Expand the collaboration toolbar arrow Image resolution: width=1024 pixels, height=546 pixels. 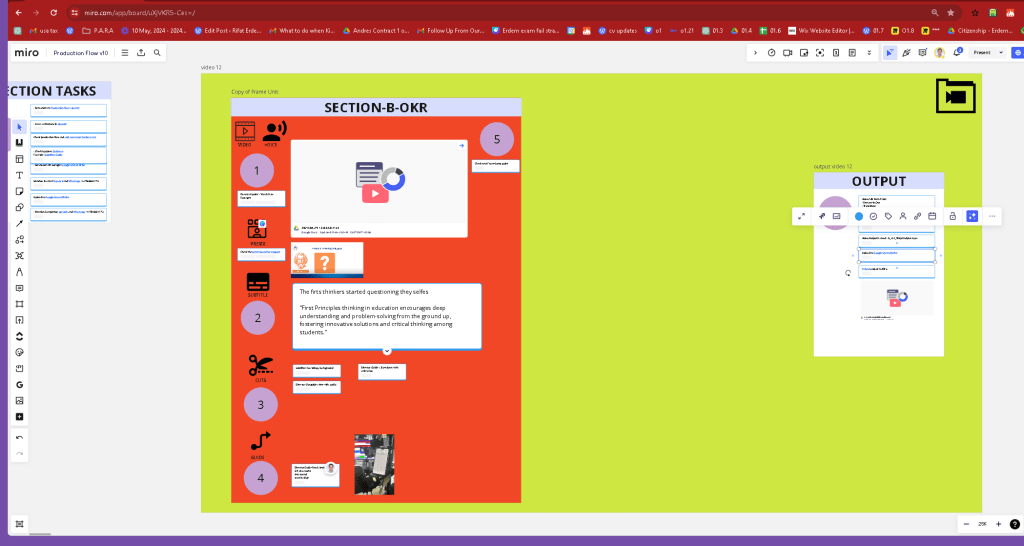(x=756, y=53)
